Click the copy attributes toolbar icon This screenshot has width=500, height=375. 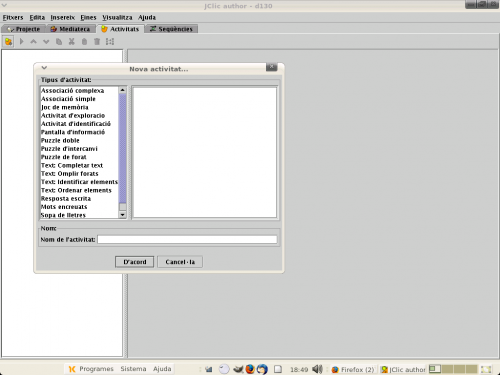pos(110,42)
